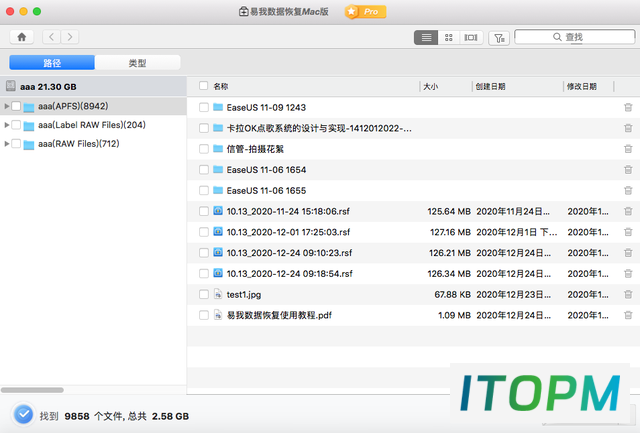Select the EaseUS 11-06 1655 folder name
This screenshot has height=433, width=640.
point(266,191)
